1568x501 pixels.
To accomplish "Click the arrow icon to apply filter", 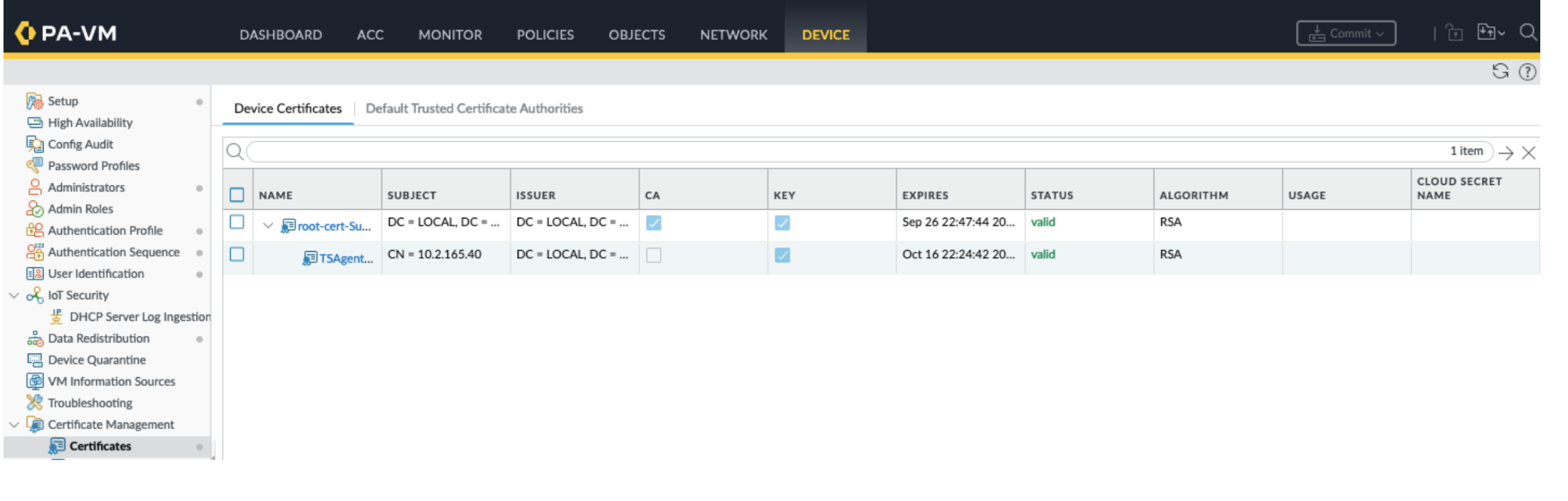I will click(1505, 153).
